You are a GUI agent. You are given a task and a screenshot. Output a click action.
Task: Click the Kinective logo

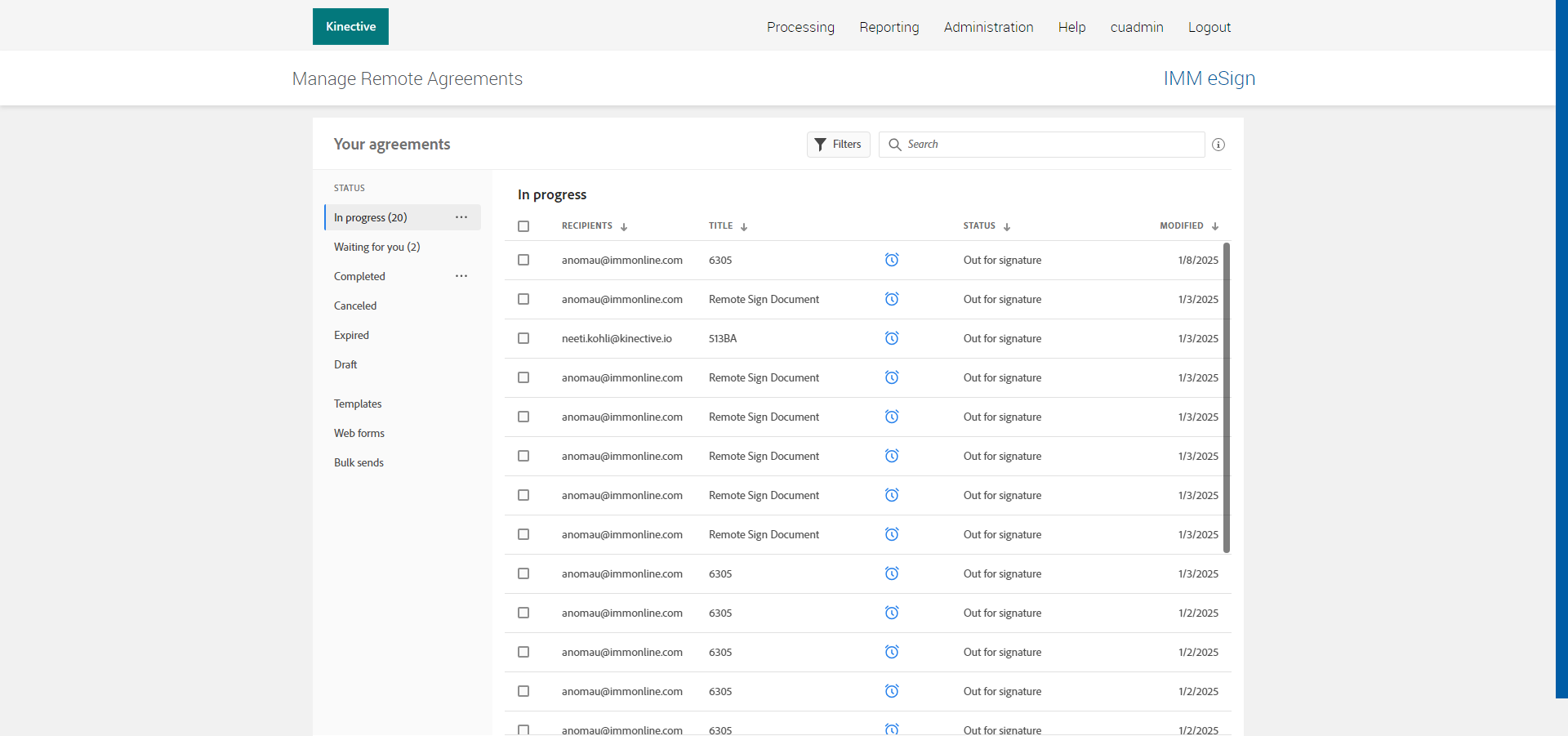pos(350,27)
